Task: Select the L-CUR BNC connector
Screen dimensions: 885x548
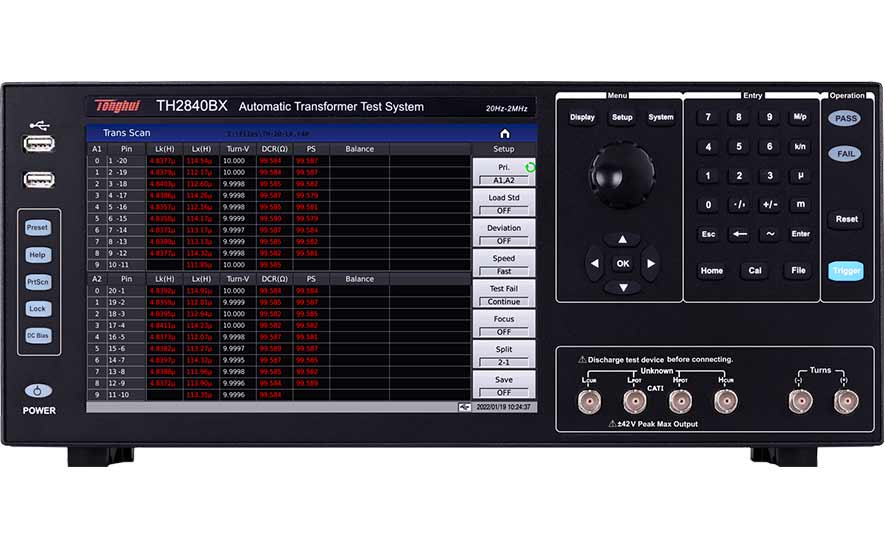Action: click(x=589, y=402)
